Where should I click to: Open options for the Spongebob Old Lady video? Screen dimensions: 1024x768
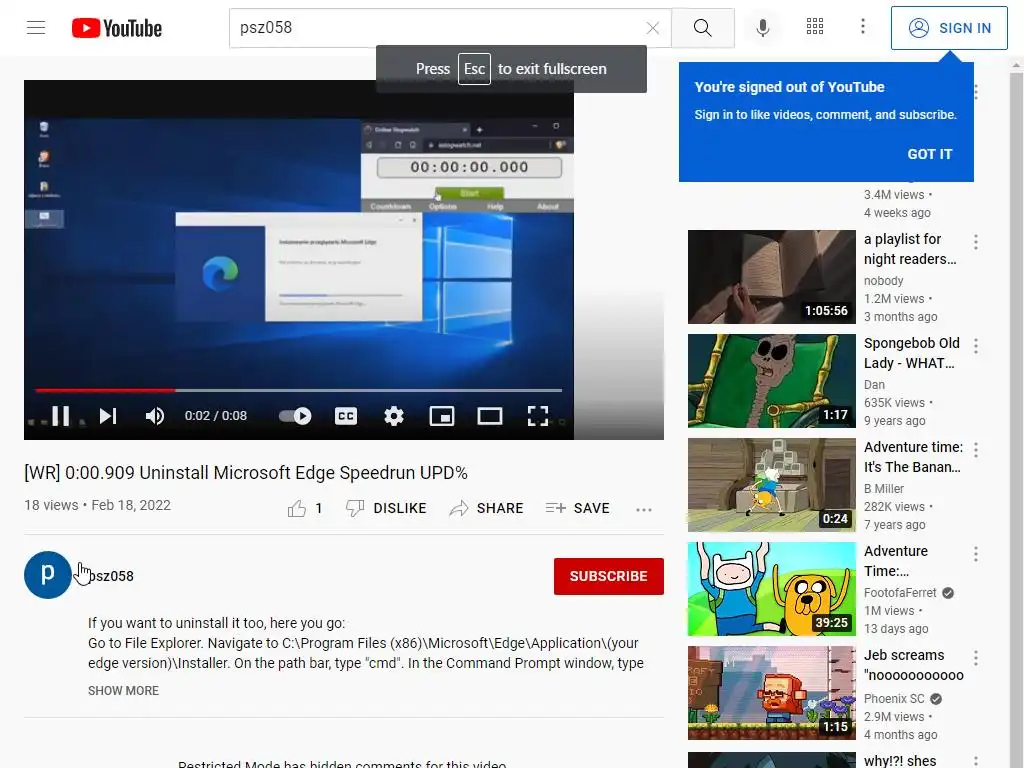pos(976,346)
